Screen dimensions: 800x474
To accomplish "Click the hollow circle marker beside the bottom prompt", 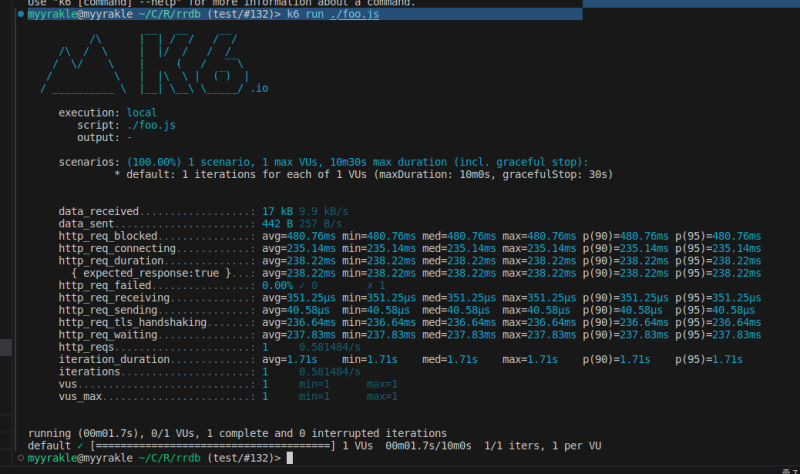I will [x=21, y=457].
